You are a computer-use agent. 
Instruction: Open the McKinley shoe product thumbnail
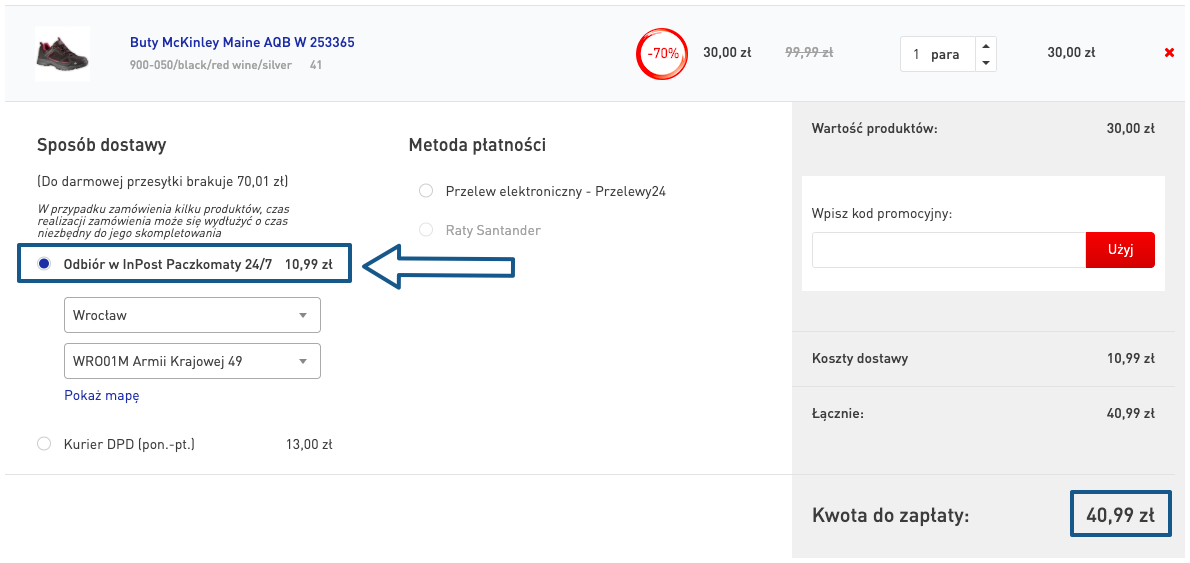click(62, 53)
